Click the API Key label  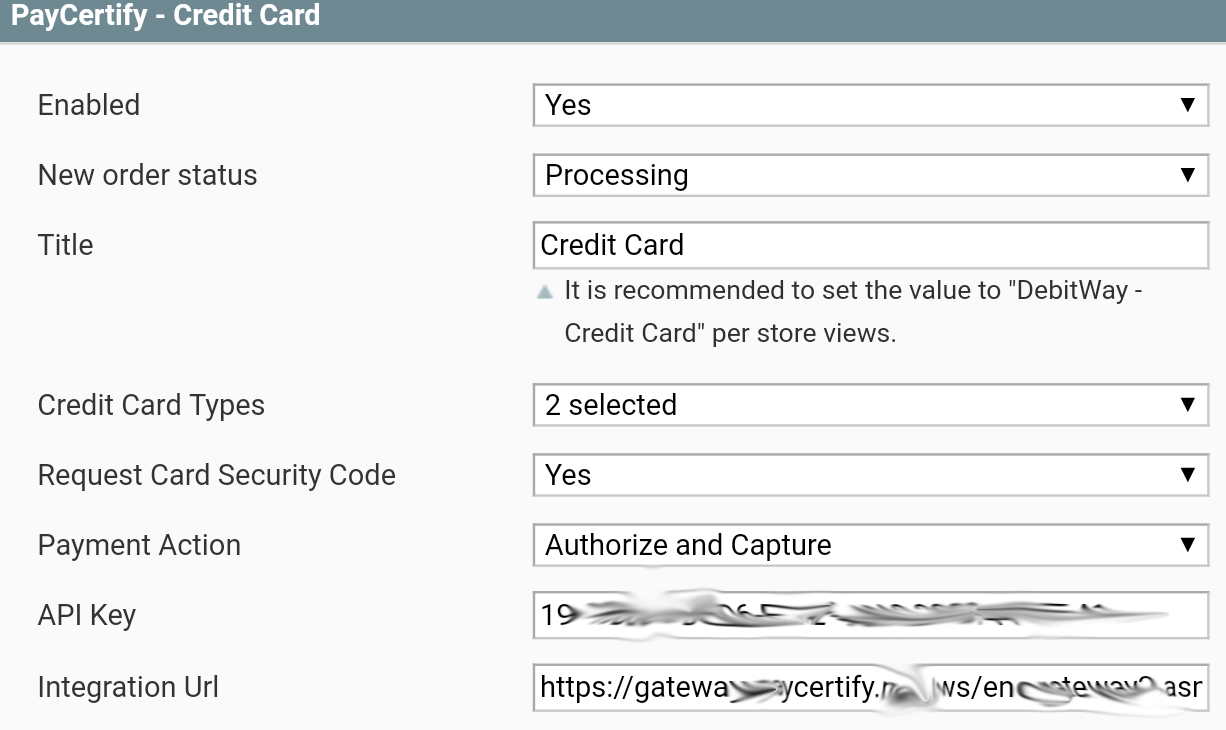click(x=86, y=615)
